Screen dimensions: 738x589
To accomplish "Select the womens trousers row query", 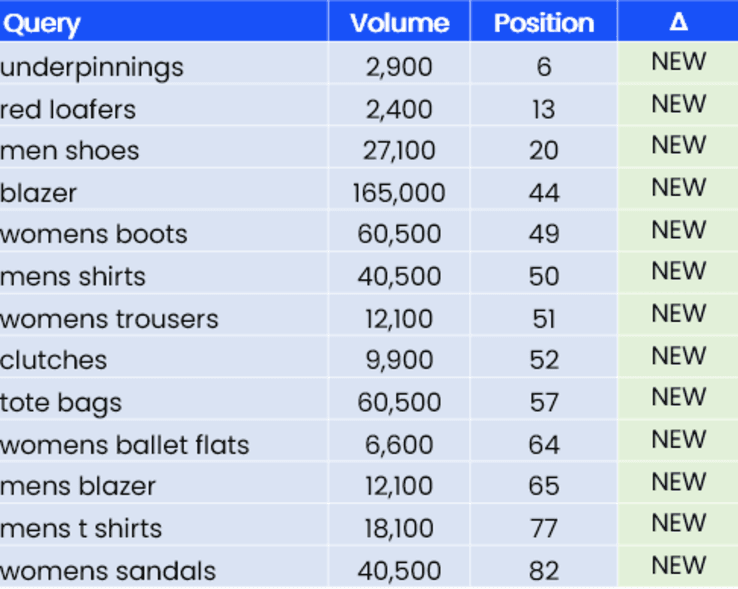I will (x=109, y=319).
